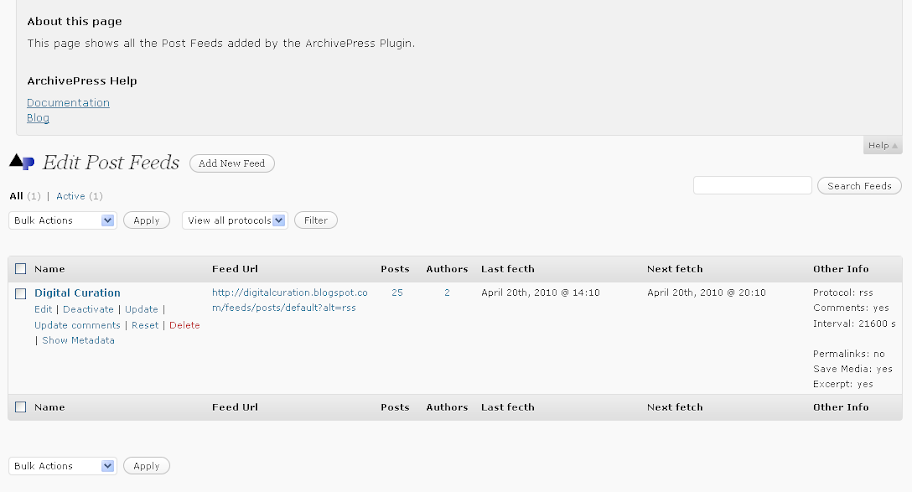Show Metadata for Digital Curation feed

click(78, 340)
